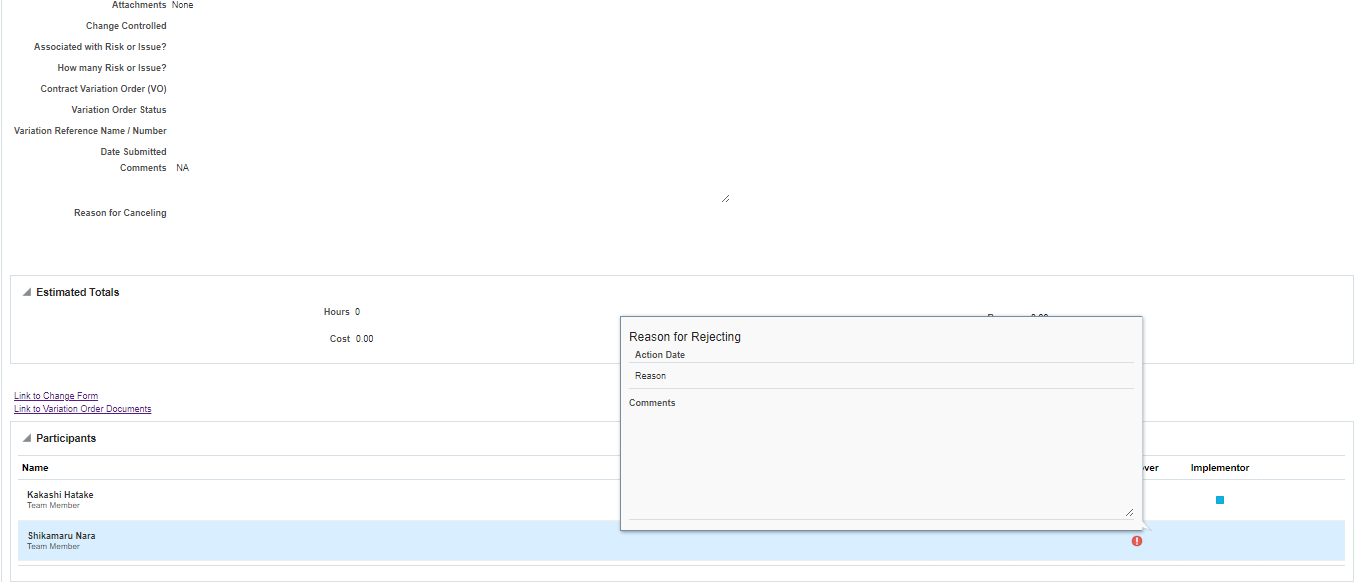
Task: Click the Hours 0 value under Estimated Totals
Action: [356, 311]
